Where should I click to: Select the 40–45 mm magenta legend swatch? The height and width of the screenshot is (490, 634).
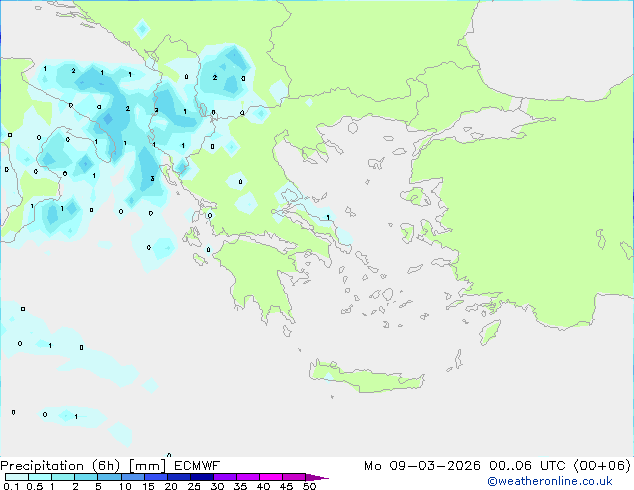(x=271, y=477)
